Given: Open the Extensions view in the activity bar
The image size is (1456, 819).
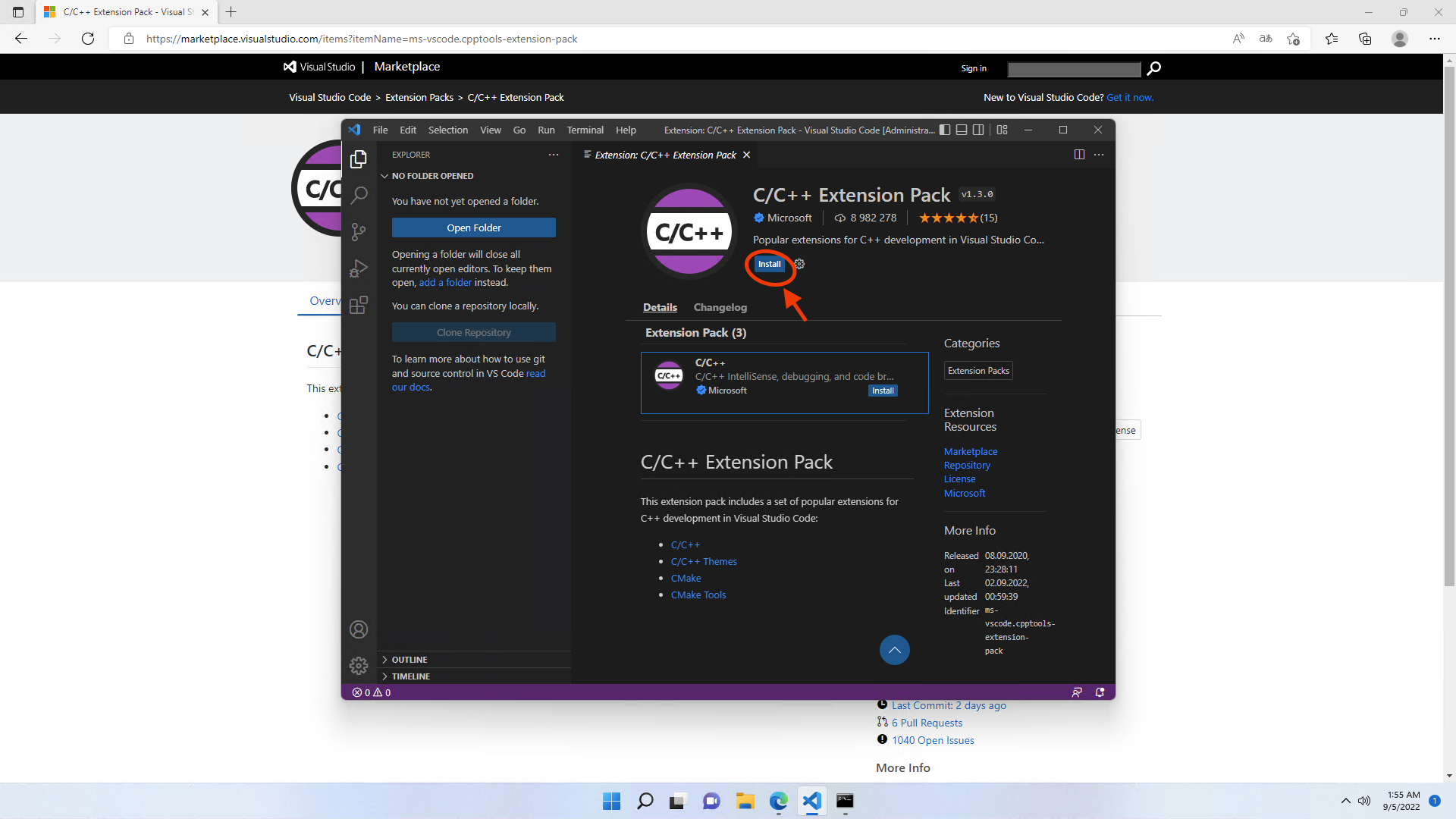Looking at the screenshot, I should click(x=358, y=305).
